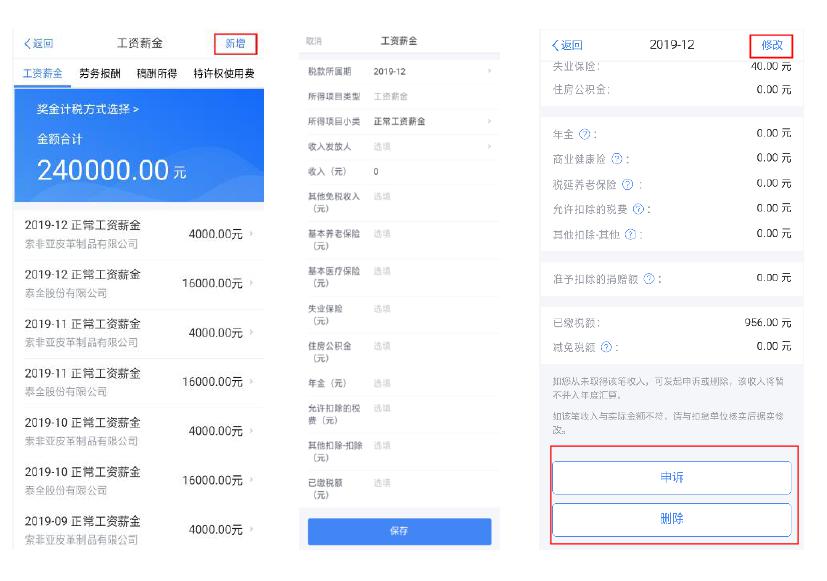
Task: Tap the 金额合计 240000.00 元 total
Action: [111, 170]
